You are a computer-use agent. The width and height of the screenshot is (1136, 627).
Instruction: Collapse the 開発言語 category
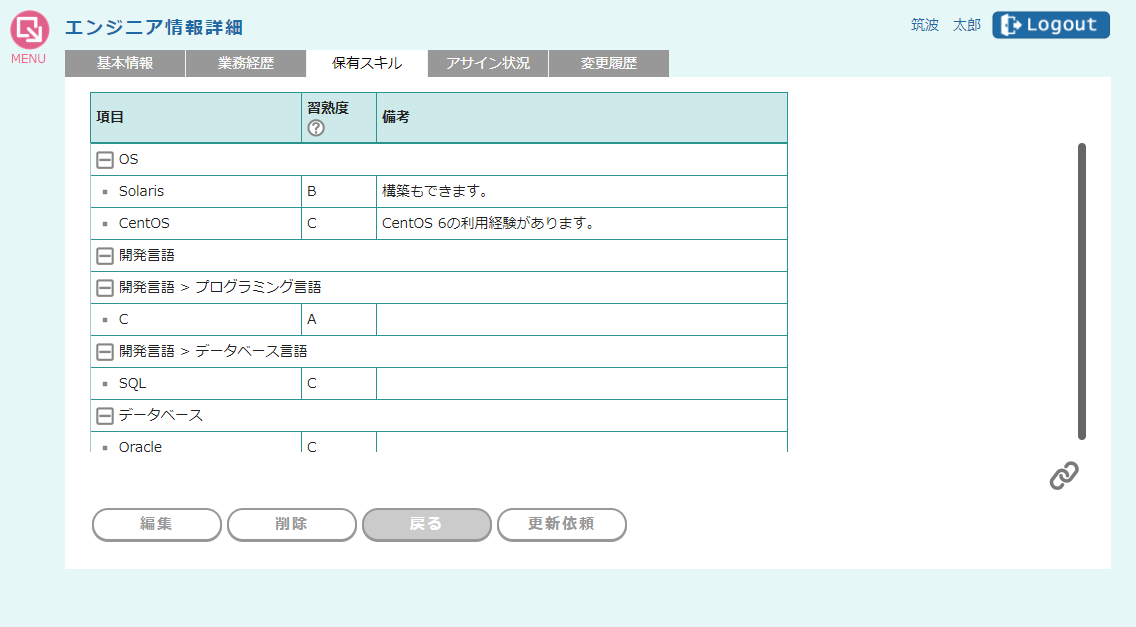tap(105, 256)
